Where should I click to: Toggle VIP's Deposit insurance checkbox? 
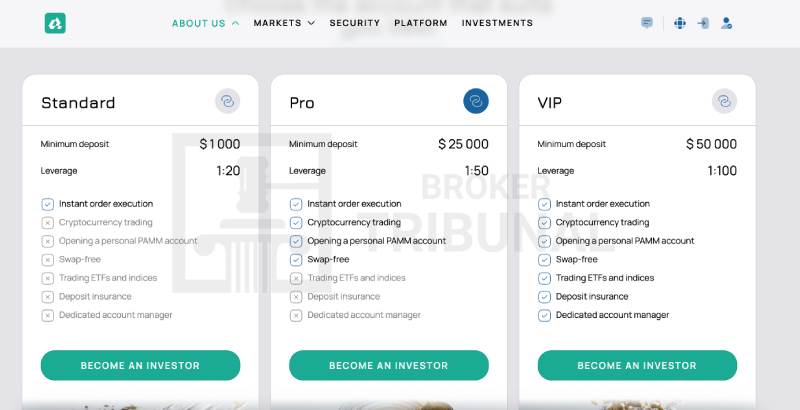pos(544,297)
